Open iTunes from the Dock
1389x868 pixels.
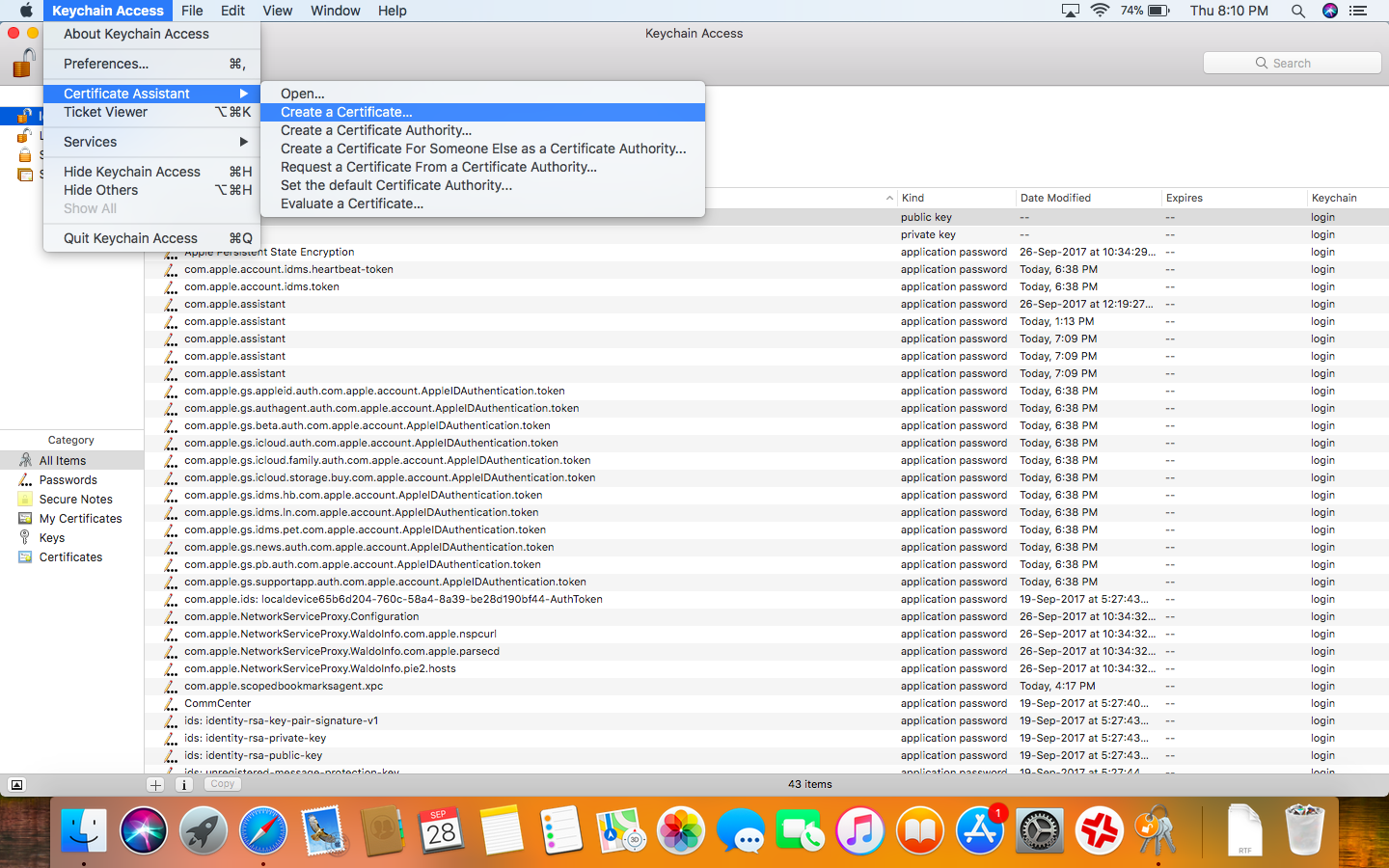point(860,830)
